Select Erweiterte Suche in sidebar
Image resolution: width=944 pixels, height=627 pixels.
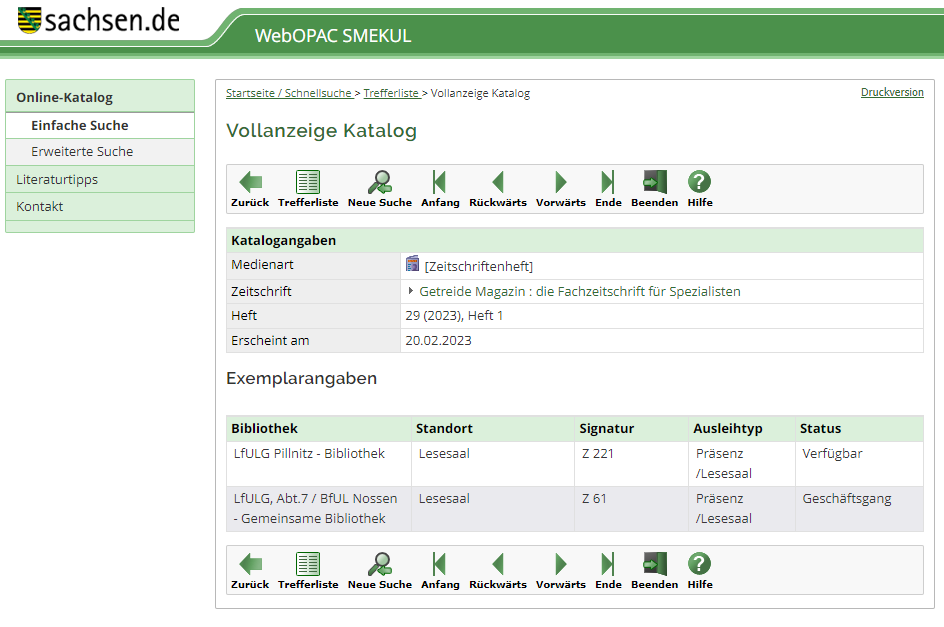point(100,152)
